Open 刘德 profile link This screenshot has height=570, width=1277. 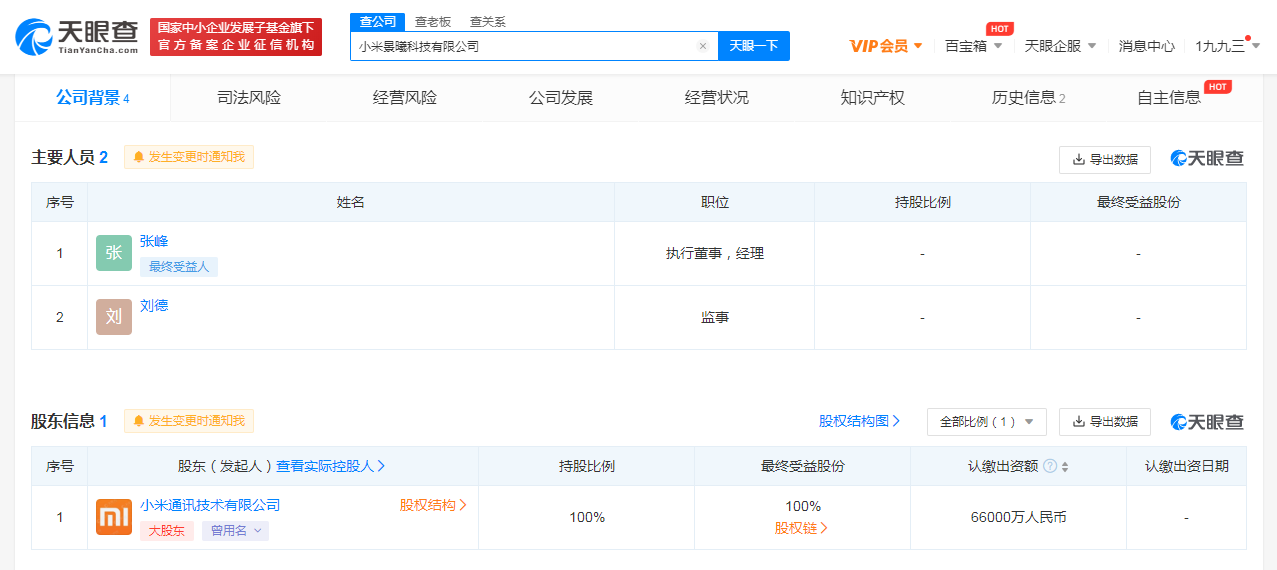click(x=154, y=305)
